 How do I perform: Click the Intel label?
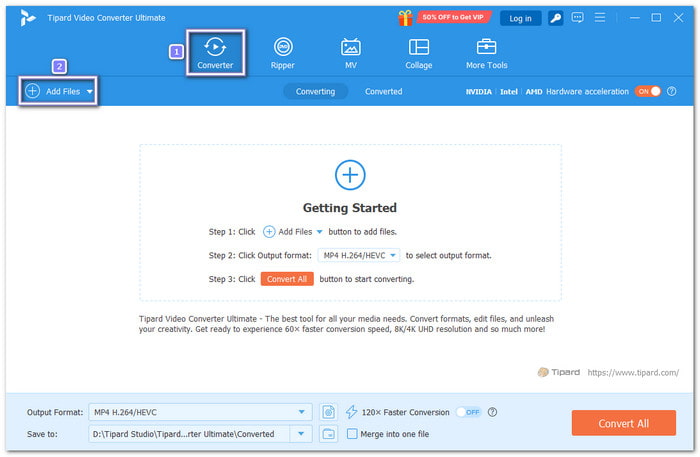coord(508,91)
